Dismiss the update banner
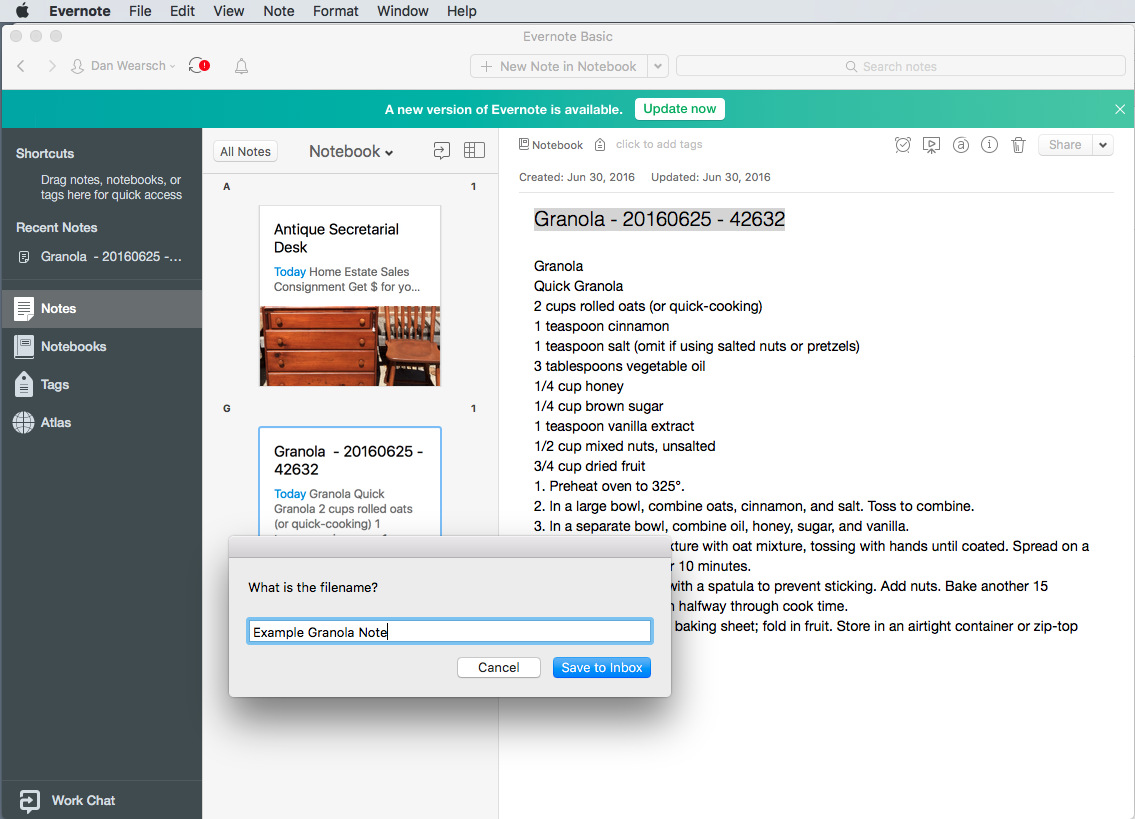 [x=1120, y=109]
